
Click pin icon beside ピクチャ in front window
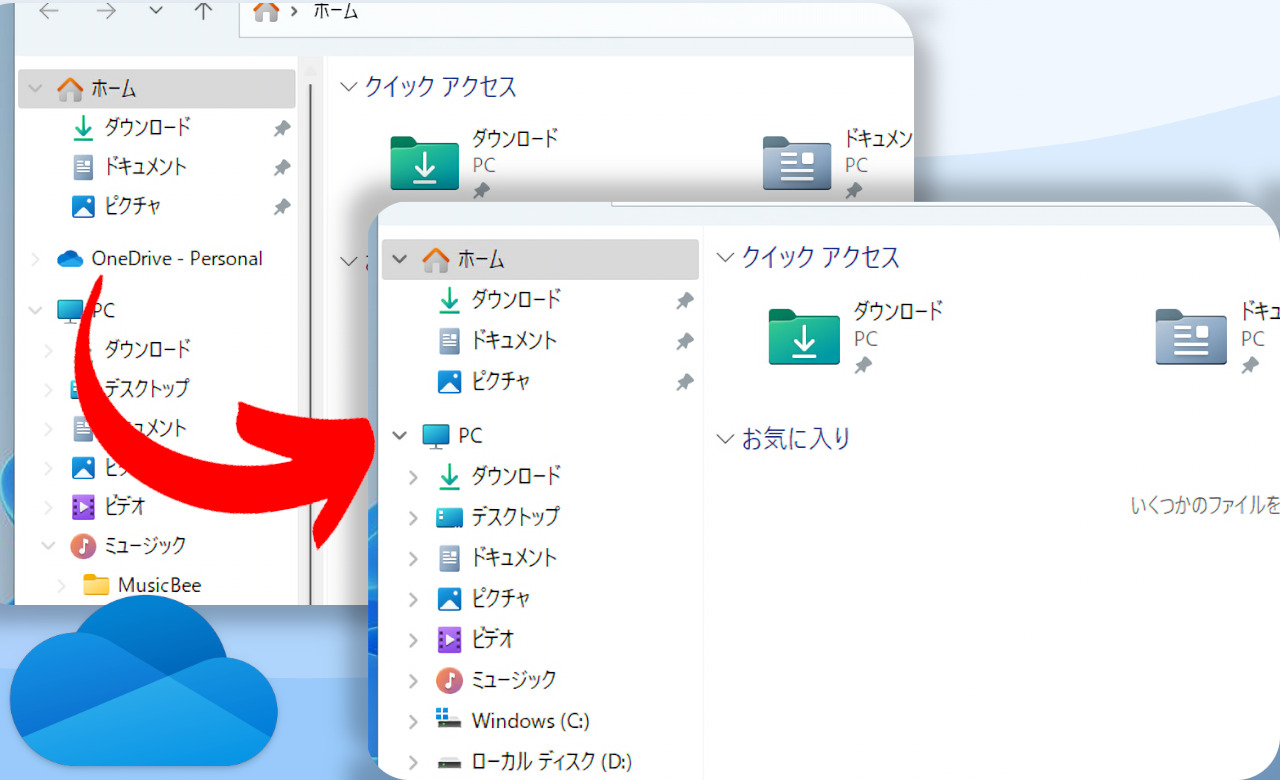(685, 382)
